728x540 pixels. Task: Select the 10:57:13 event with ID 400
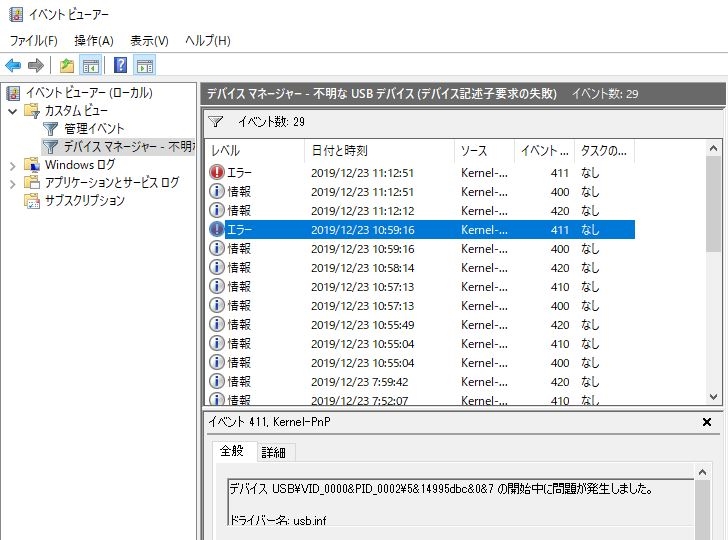[420, 306]
